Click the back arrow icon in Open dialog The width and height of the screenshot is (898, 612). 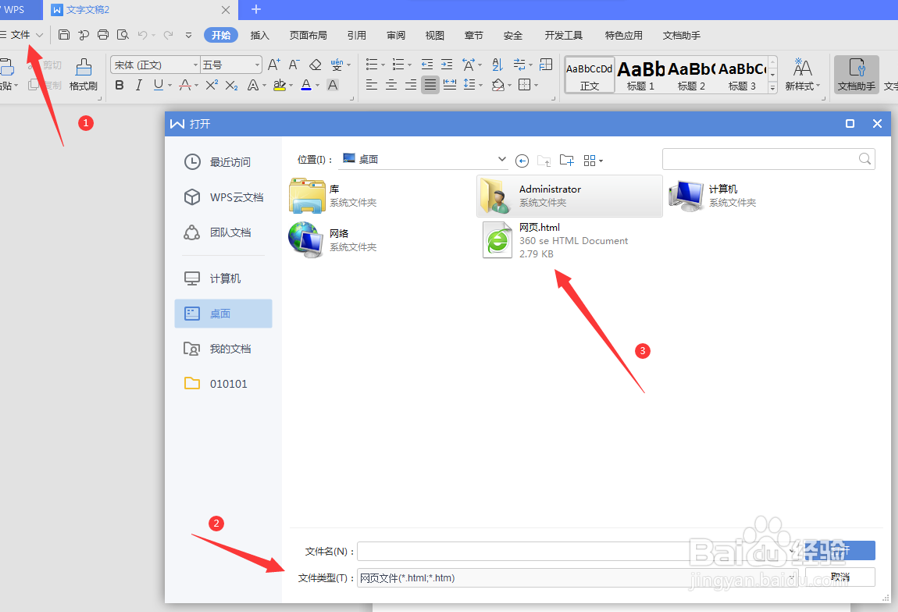coord(522,161)
